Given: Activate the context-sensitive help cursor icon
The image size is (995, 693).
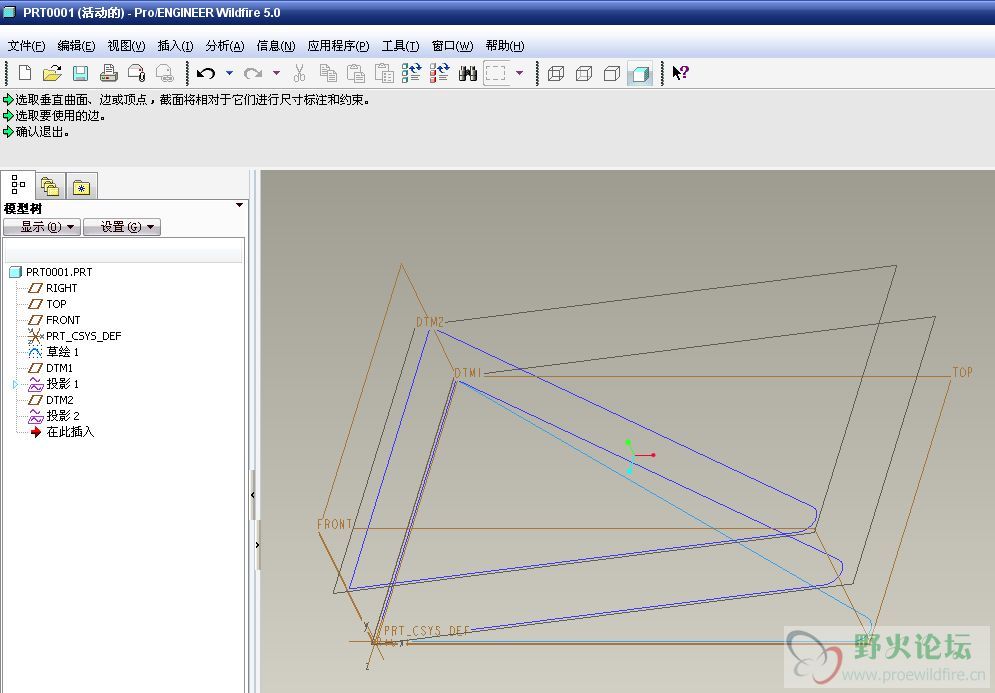Looking at the screenshot, I should point(680,73).
